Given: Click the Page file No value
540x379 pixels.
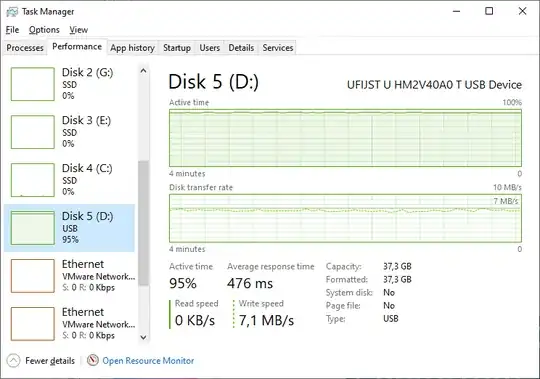Looking at the screenshot, I should (389, 306).
